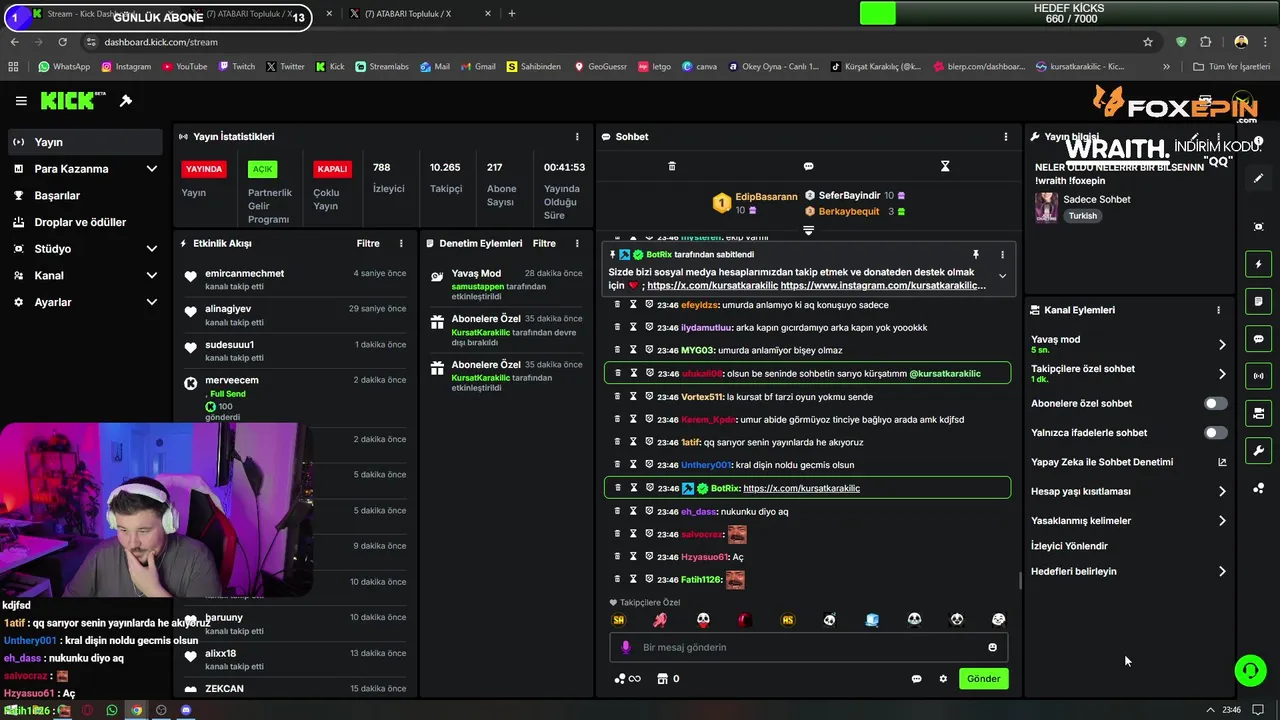The height and width of the screenshot is (720, 1280).
Task: Click the microphone icon in the message box
Action: tap(626, 647)
